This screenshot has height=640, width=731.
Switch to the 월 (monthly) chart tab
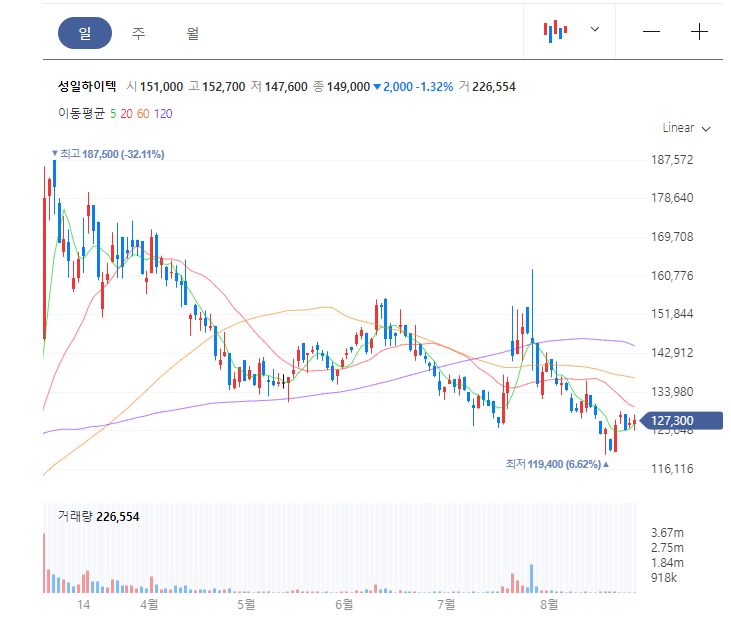pyautogui.click(x=193, y=33)
